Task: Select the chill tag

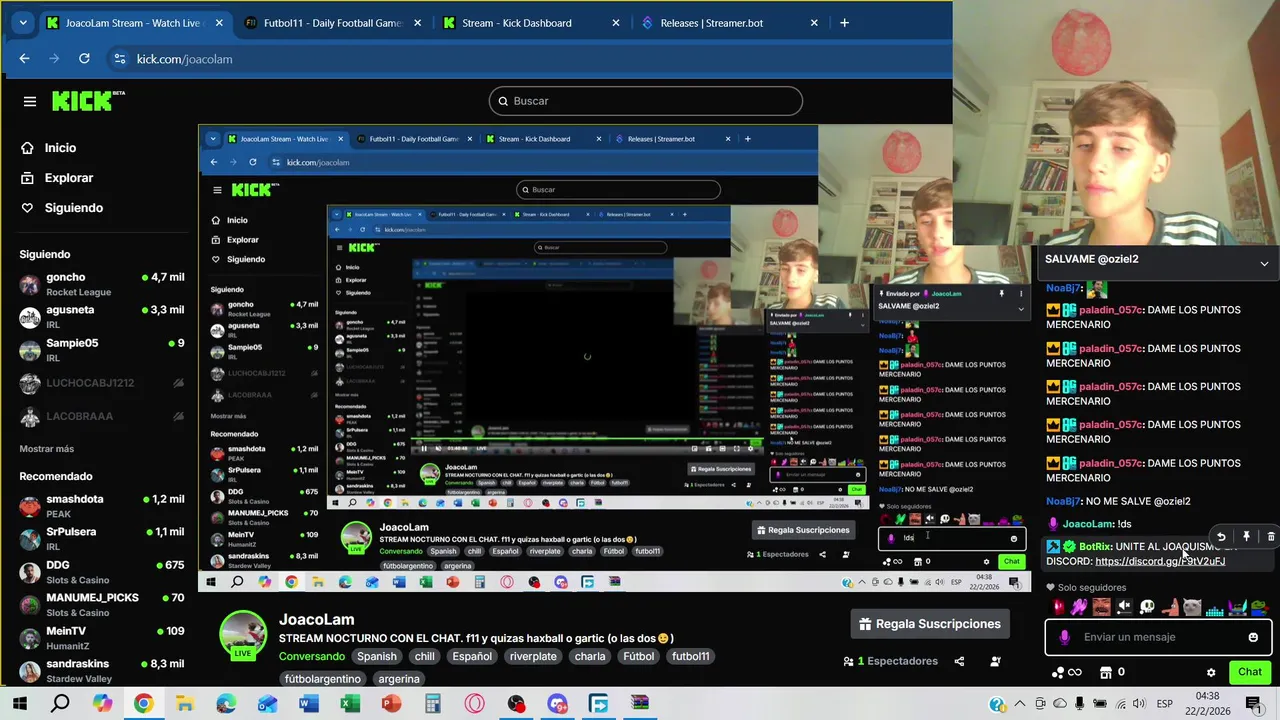Action: 425,657
